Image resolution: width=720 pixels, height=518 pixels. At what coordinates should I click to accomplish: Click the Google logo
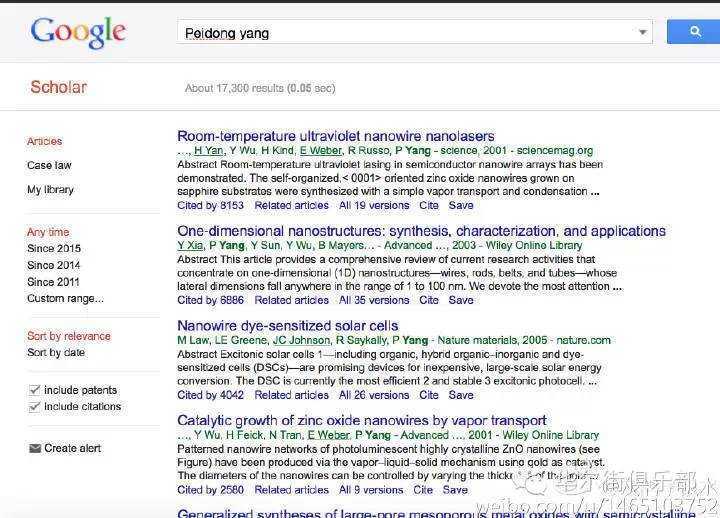click(x=78, y=32)
